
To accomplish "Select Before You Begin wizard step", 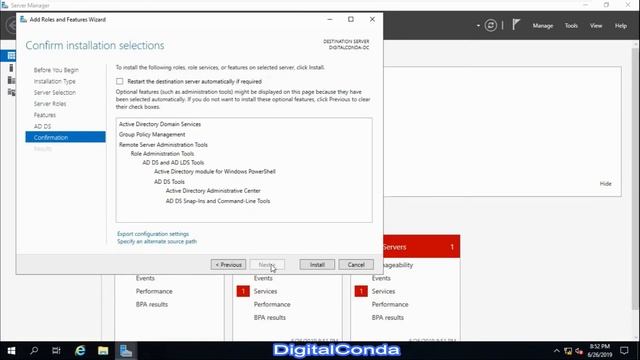I will click(56, 70).
